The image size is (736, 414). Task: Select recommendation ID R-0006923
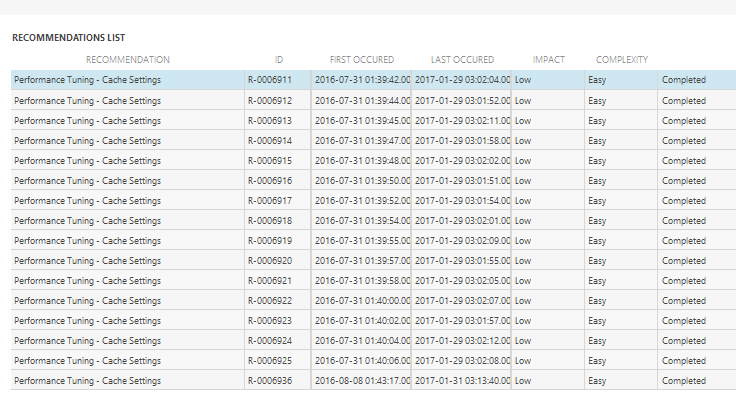270,321
